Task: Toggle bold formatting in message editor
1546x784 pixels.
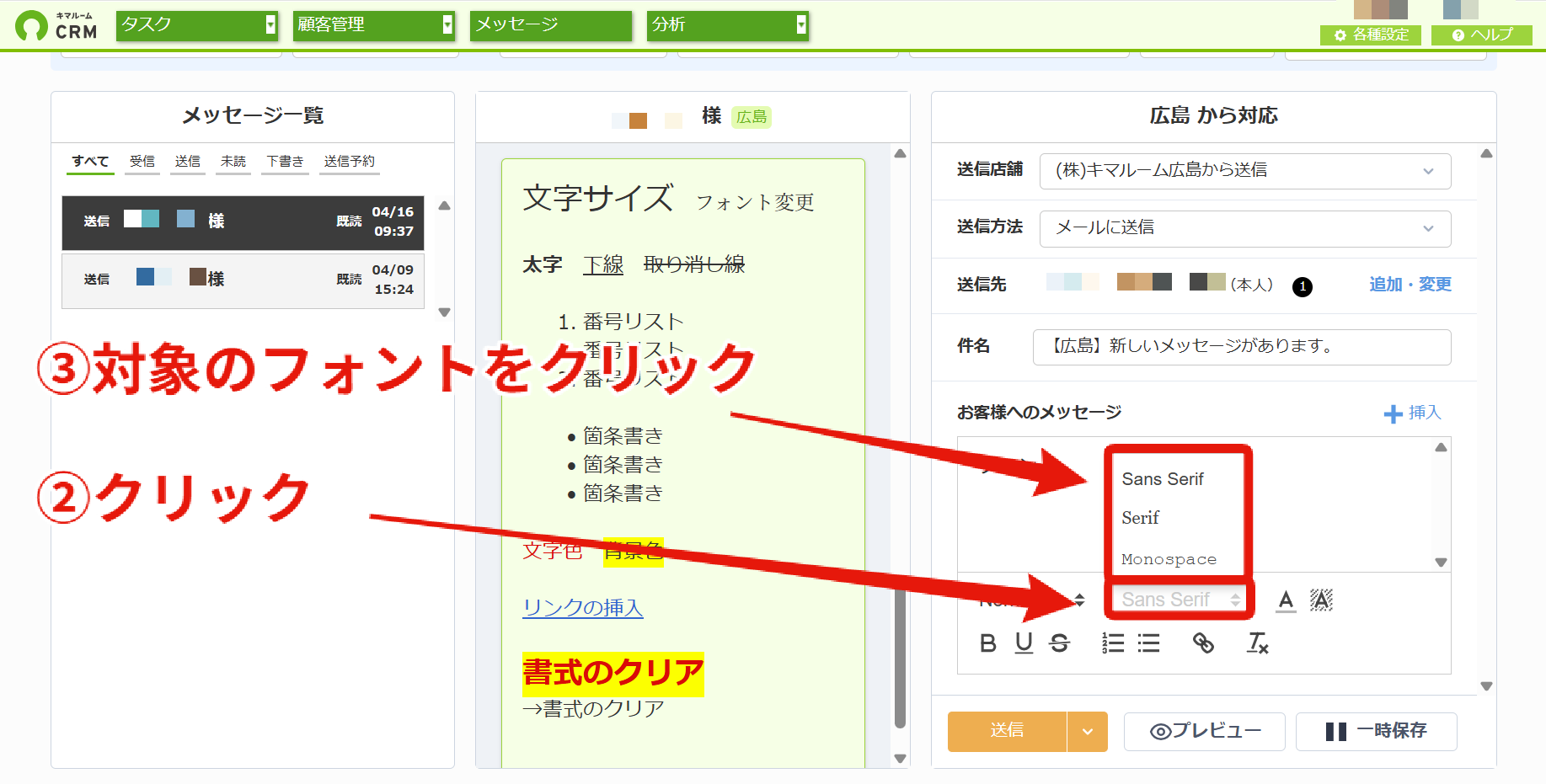Action: pyautogui.click(x=988, y=643)
